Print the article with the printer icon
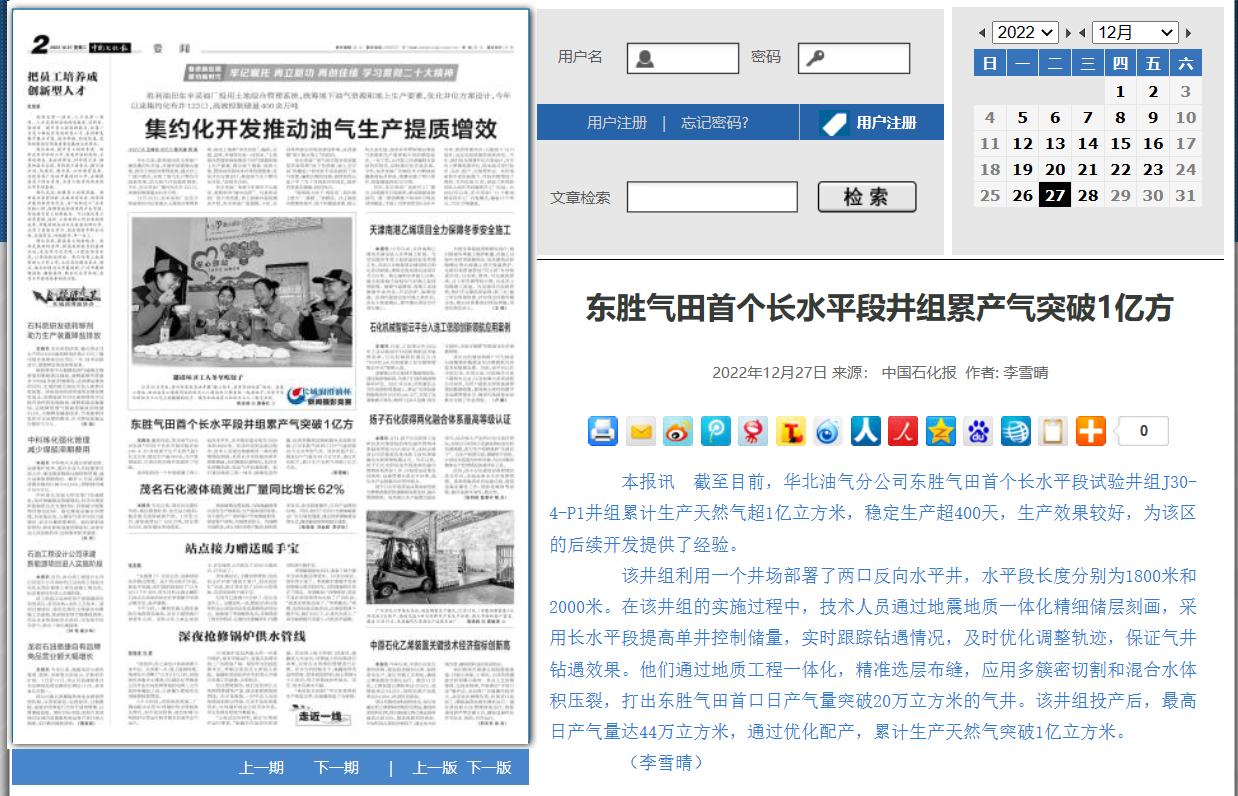This screenshot has width=1238, height=796. point(603,431)
